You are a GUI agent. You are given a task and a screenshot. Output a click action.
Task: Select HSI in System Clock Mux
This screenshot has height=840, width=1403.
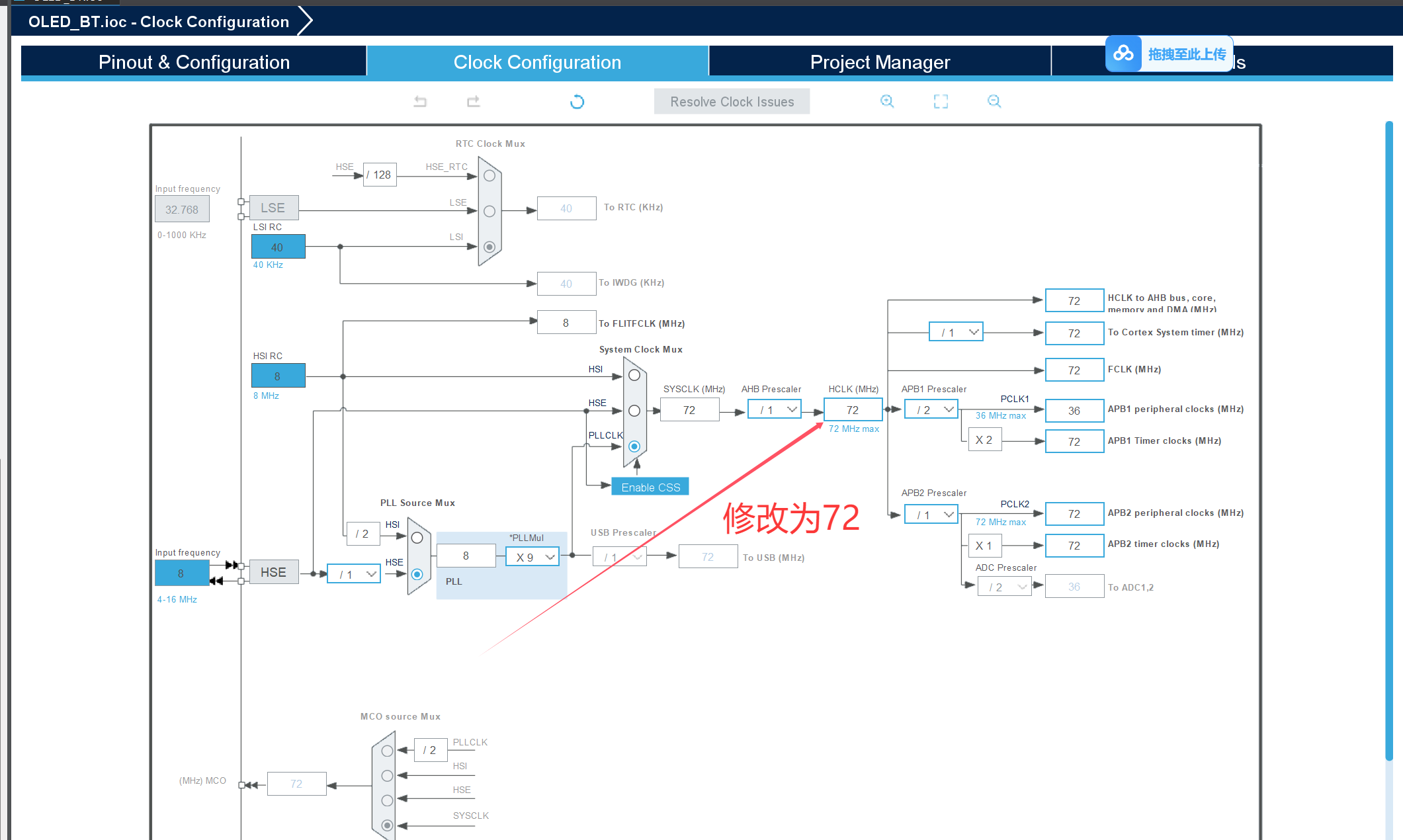634,375
